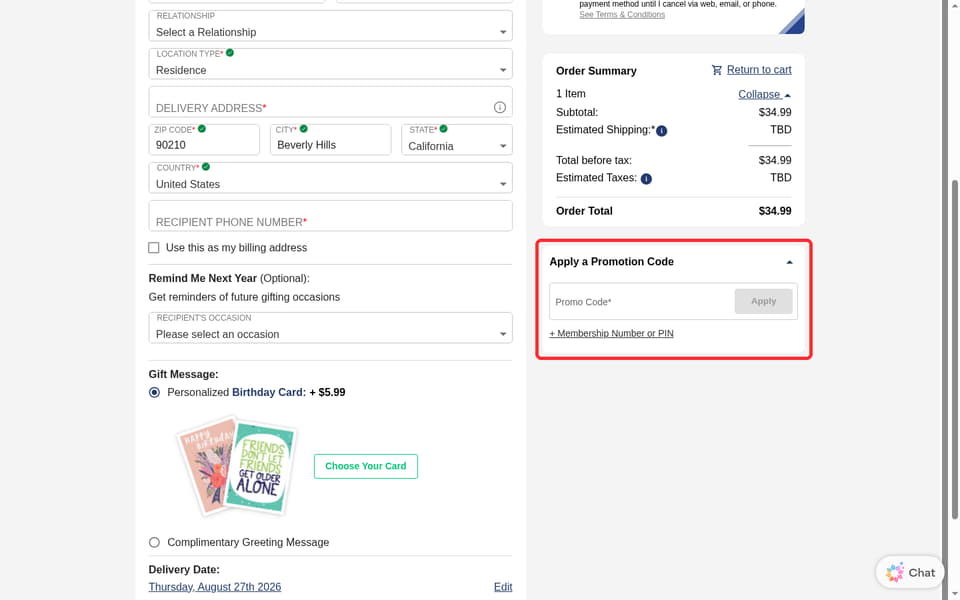960x600 pixels.
Task: Focus the City field
Action: click(x=331, y=140)
